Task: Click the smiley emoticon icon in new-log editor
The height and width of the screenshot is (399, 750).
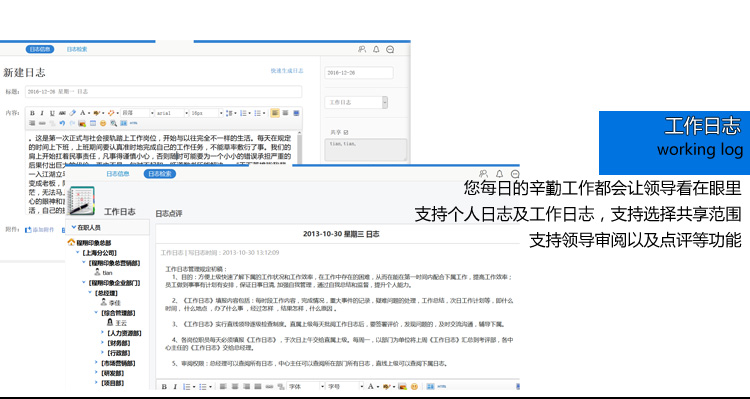Action: click(103, 123)
